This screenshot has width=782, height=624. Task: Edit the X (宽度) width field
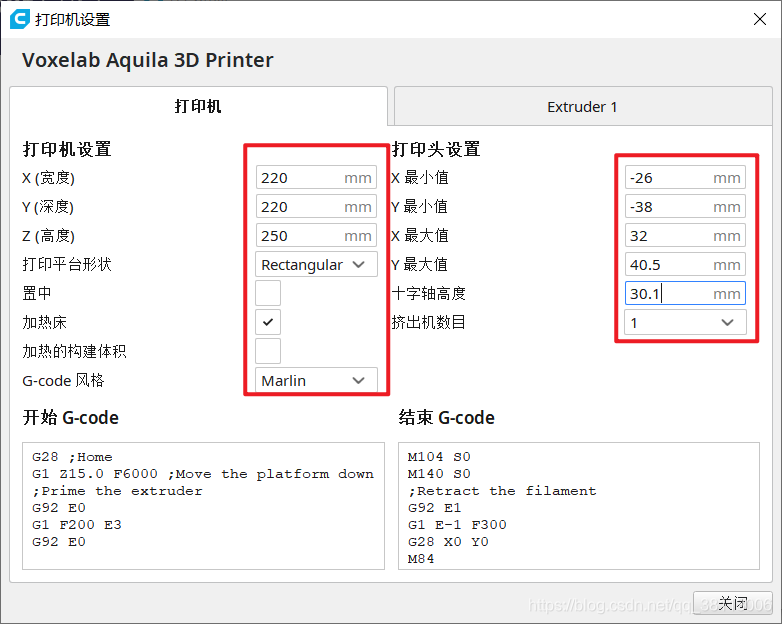point(316,178)
